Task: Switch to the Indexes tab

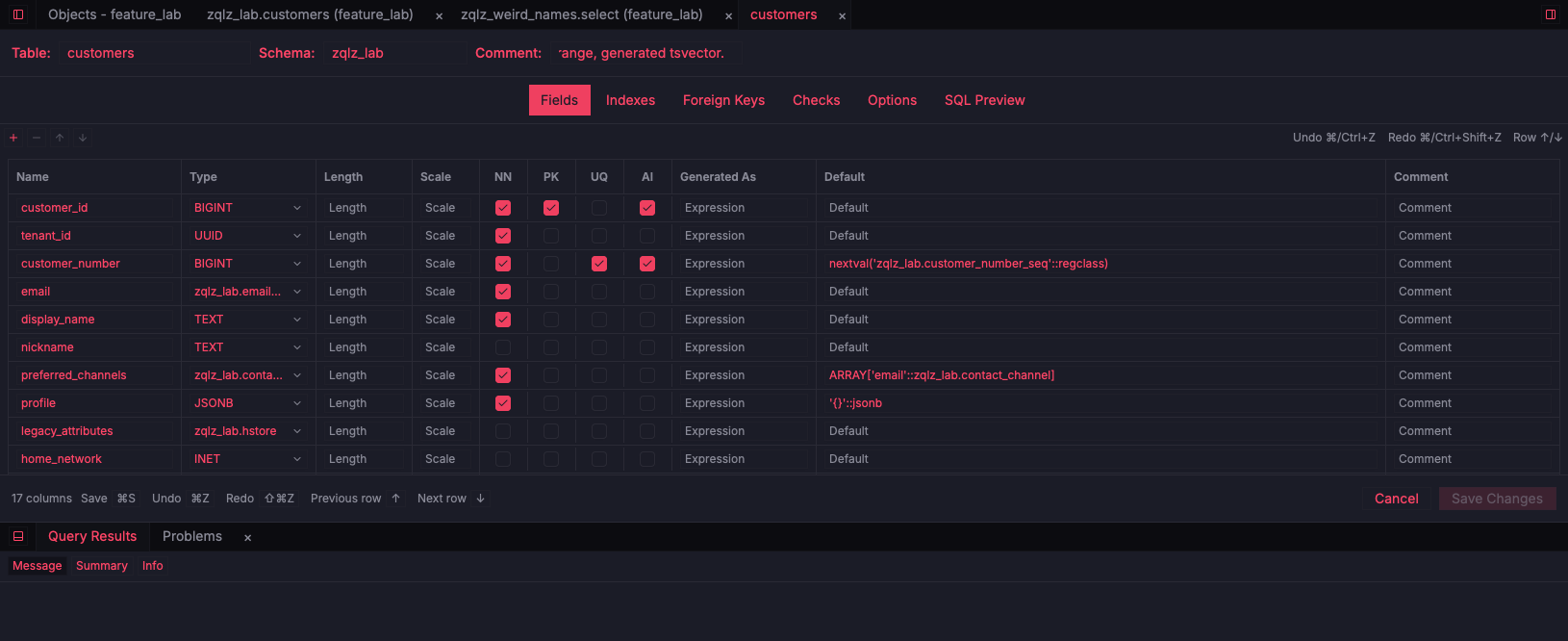Action: 630,100
